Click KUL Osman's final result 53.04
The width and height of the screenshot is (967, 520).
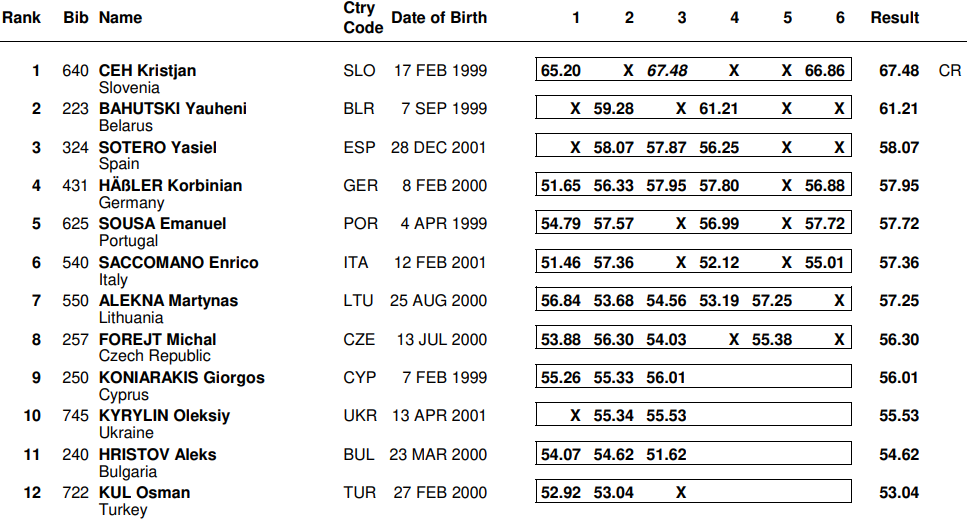(x=899, y=492)
